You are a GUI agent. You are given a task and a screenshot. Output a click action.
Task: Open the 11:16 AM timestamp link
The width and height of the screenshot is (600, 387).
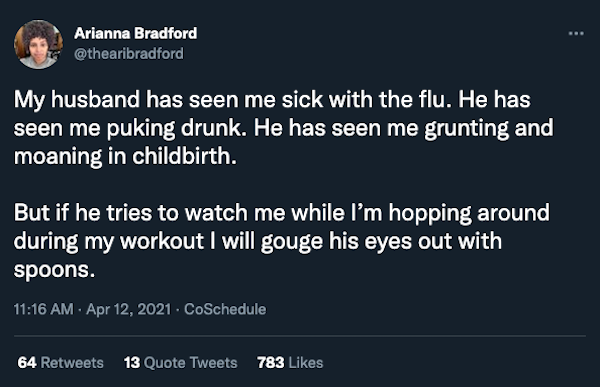[x=43, y=309]
